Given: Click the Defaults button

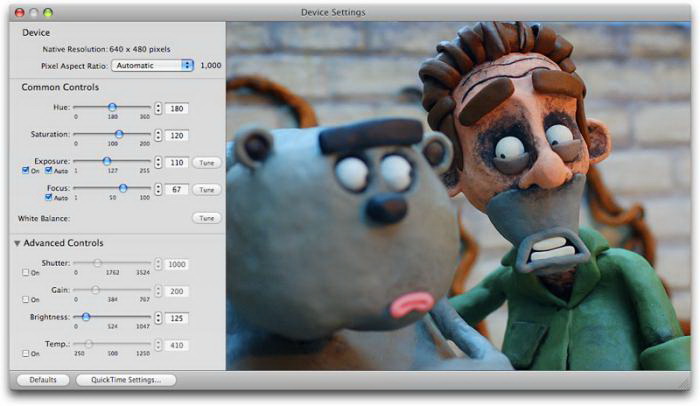Looking at the screenshot, I should pyautogui.click(x=43, y=380).
